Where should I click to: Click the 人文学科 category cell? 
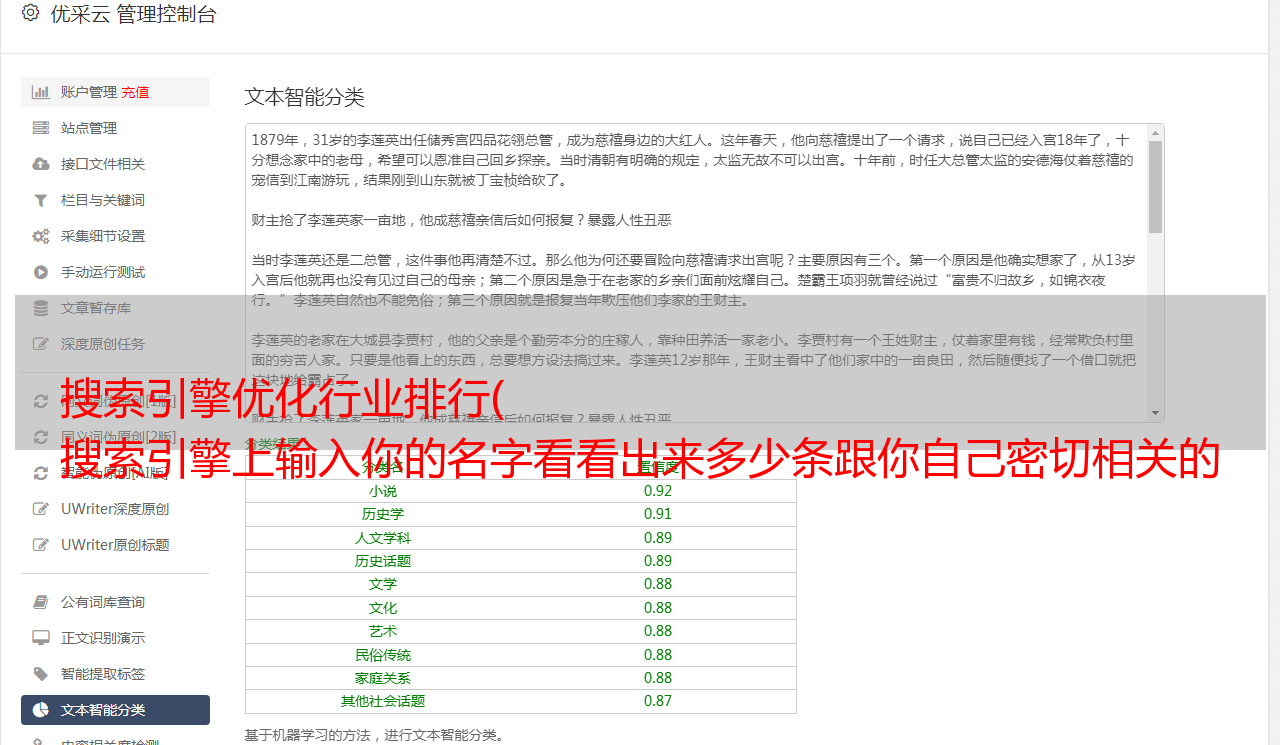pos(383,538)
